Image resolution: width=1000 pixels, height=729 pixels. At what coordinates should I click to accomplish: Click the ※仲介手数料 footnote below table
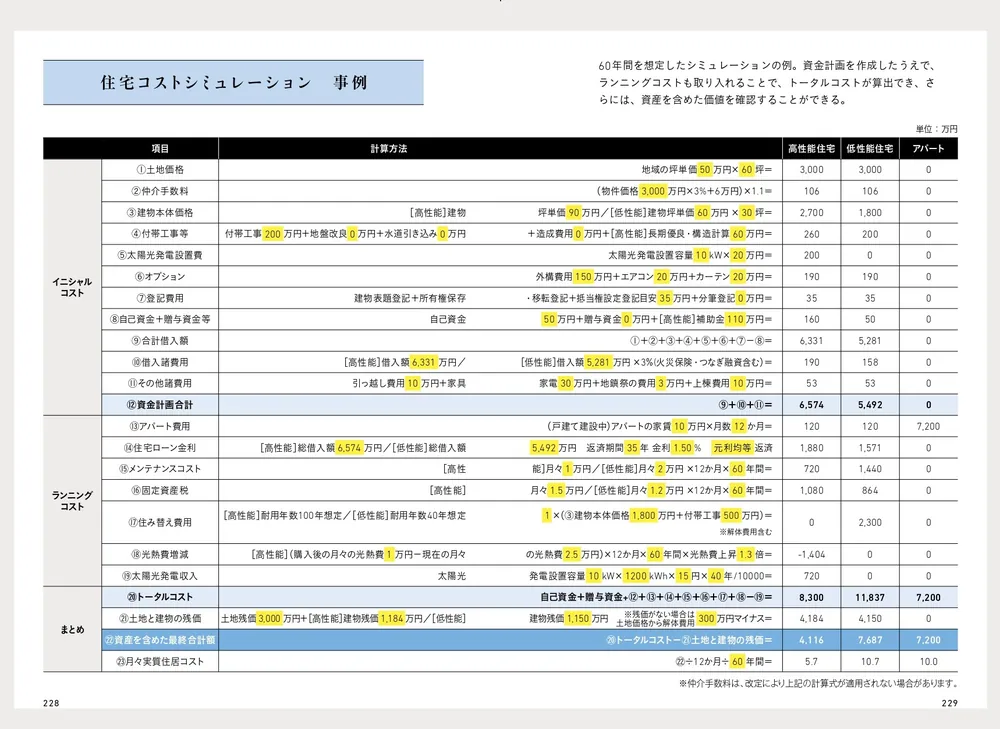pos(818,684)
